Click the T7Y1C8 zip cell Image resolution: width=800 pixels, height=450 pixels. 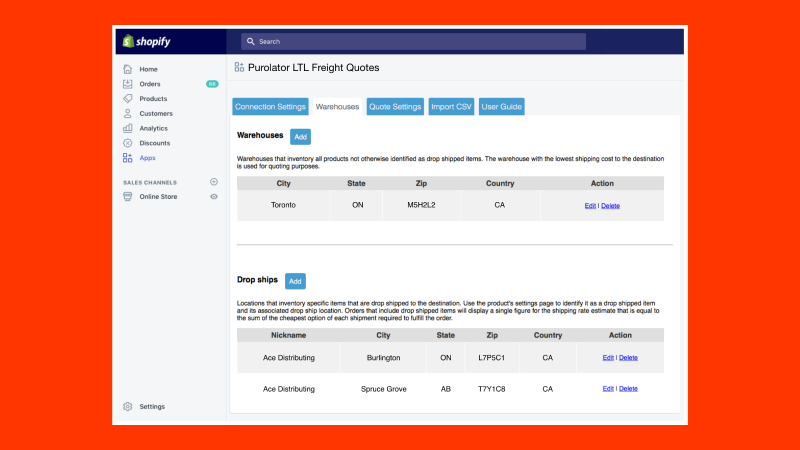pyautogui.click(x=492, y=389)
